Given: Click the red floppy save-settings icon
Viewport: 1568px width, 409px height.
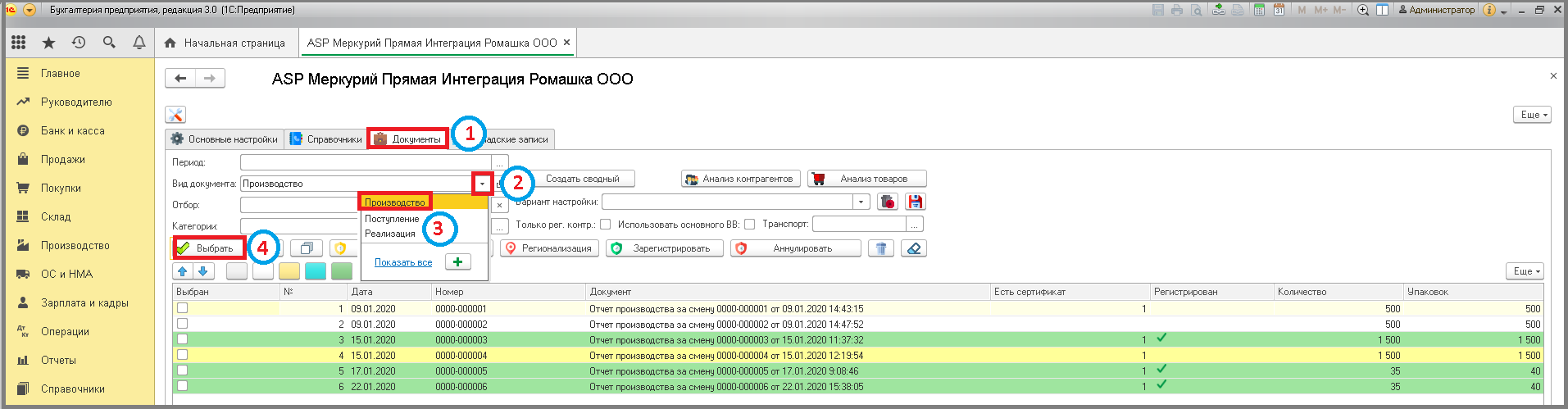Looking at the screenshot, I should 916,202.
